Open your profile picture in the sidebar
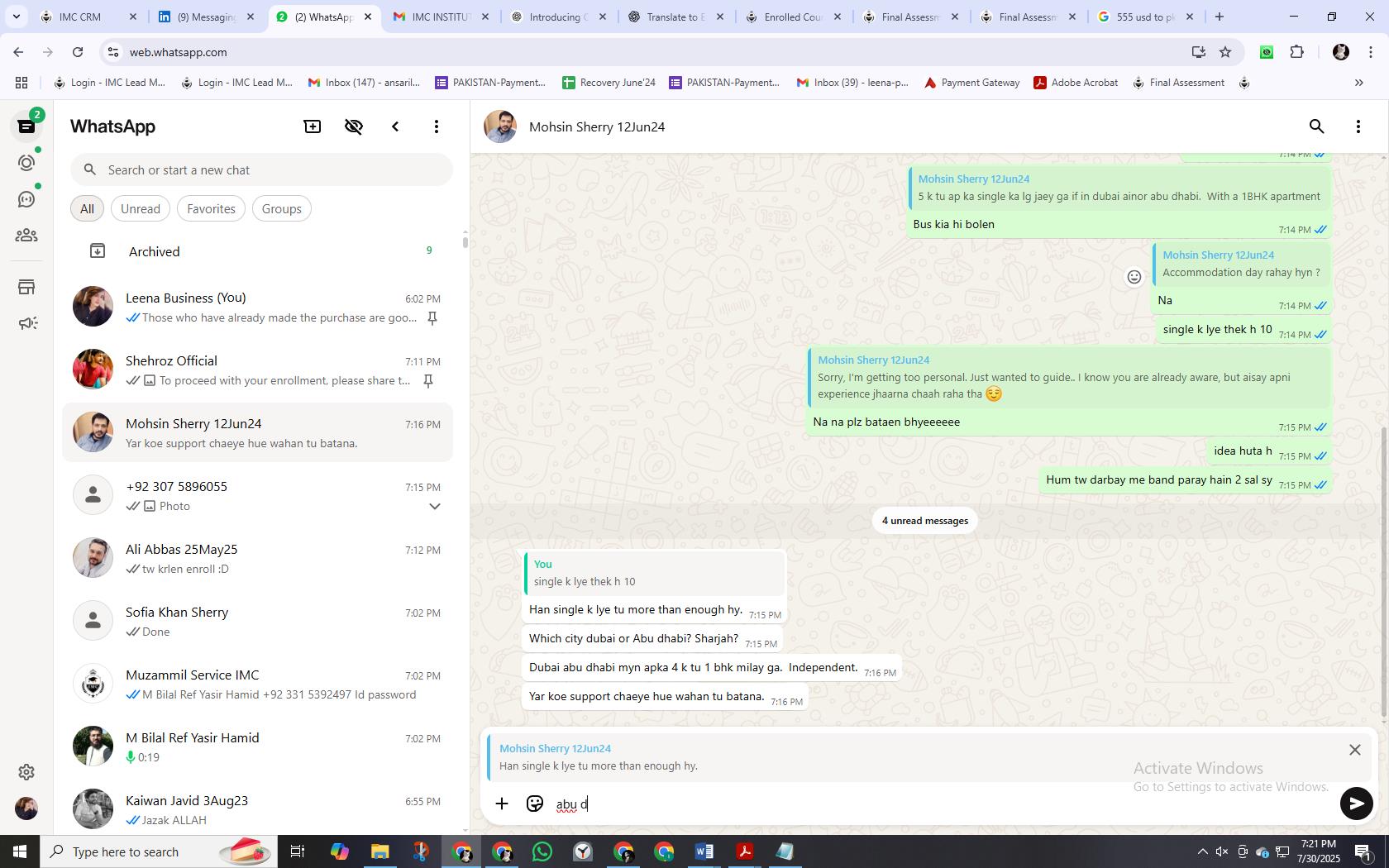This screenshot has height=868, width=1389. 26,808
